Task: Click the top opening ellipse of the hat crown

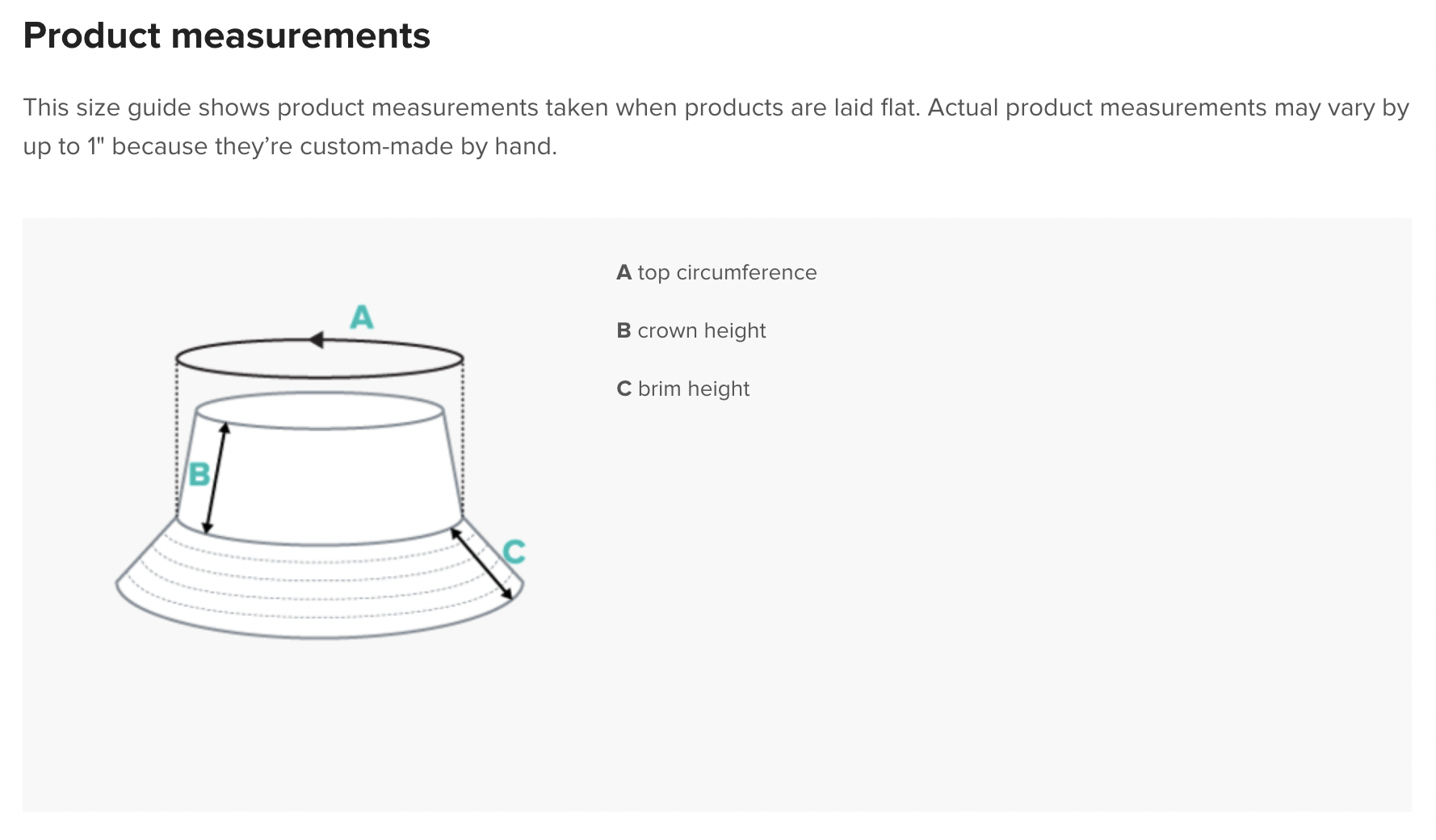Action: coord(320,410)
